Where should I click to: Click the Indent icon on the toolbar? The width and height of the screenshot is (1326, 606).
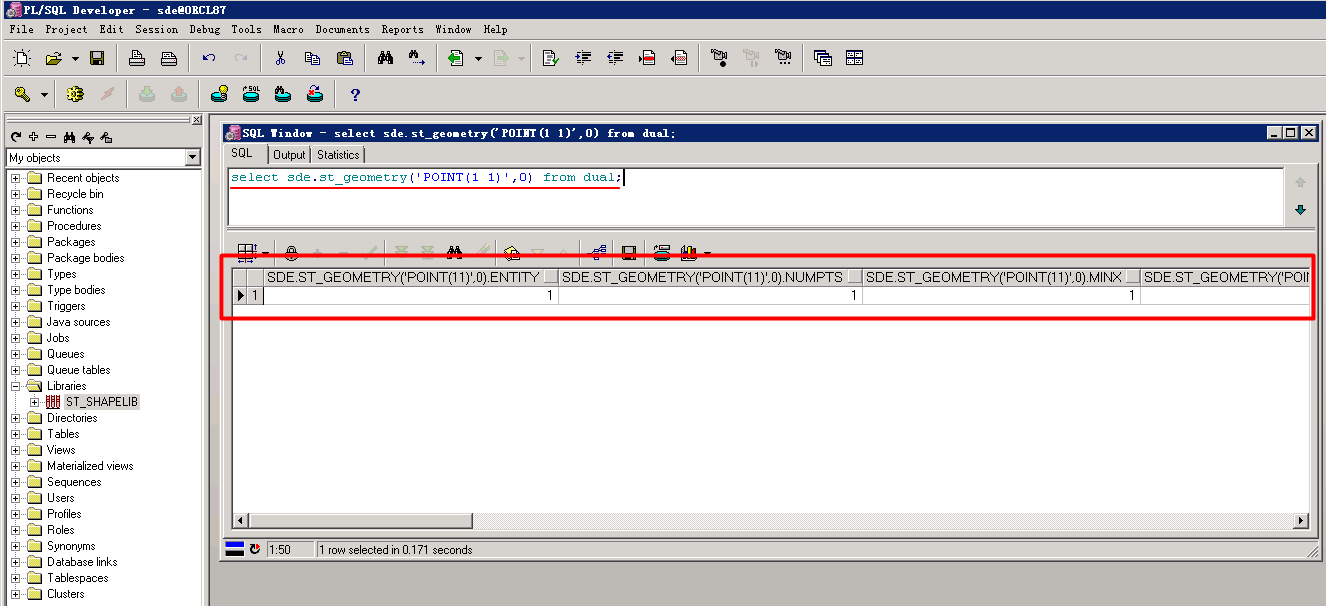pos(583,57)
